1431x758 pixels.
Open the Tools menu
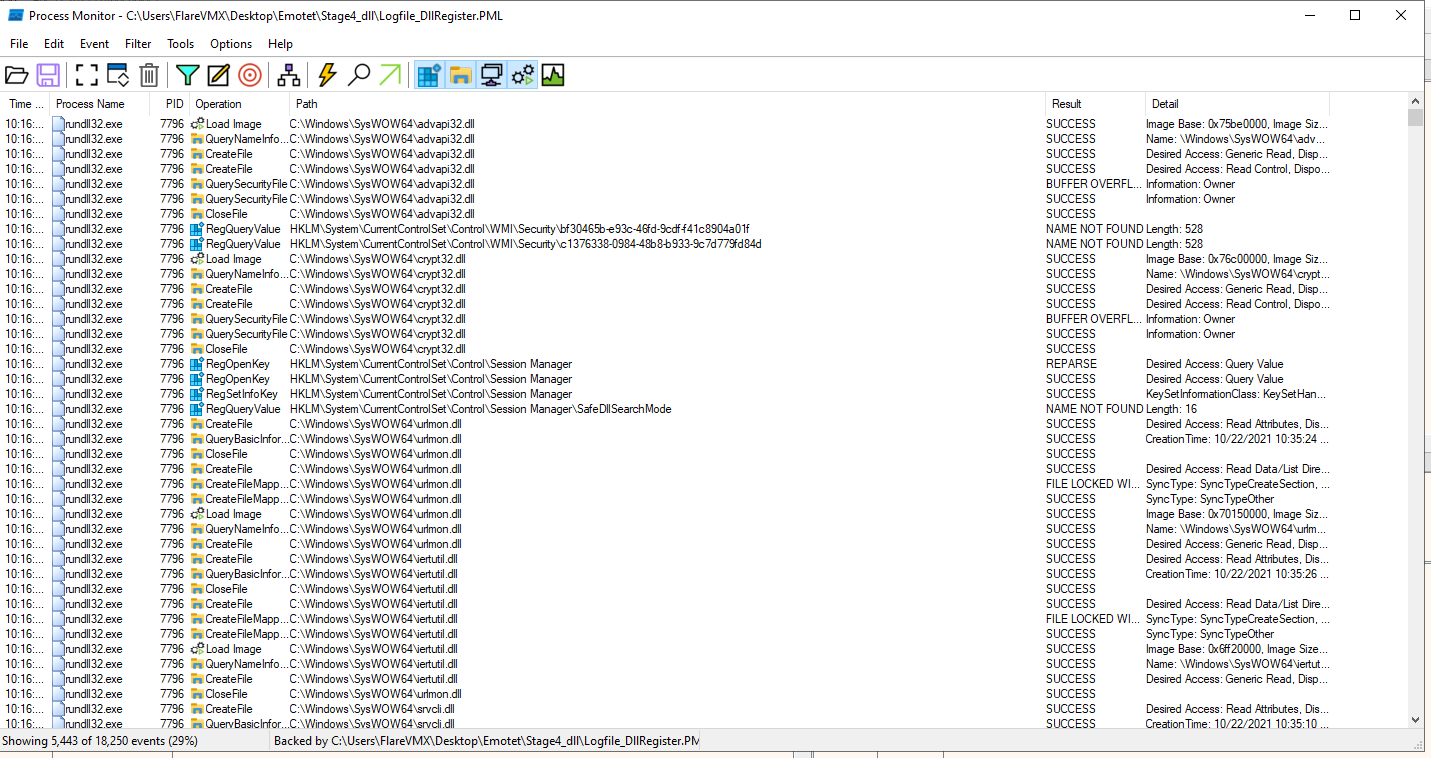[181, 44]
